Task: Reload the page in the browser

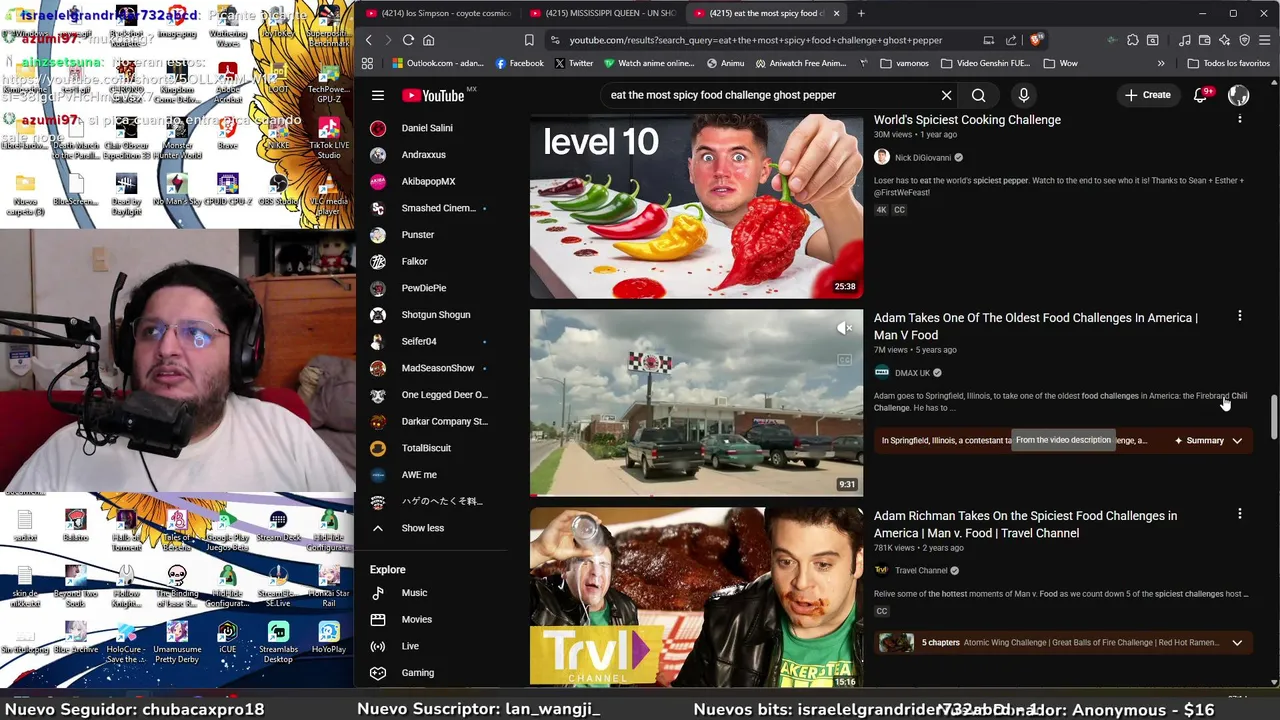Action: (x=408, y=40)
